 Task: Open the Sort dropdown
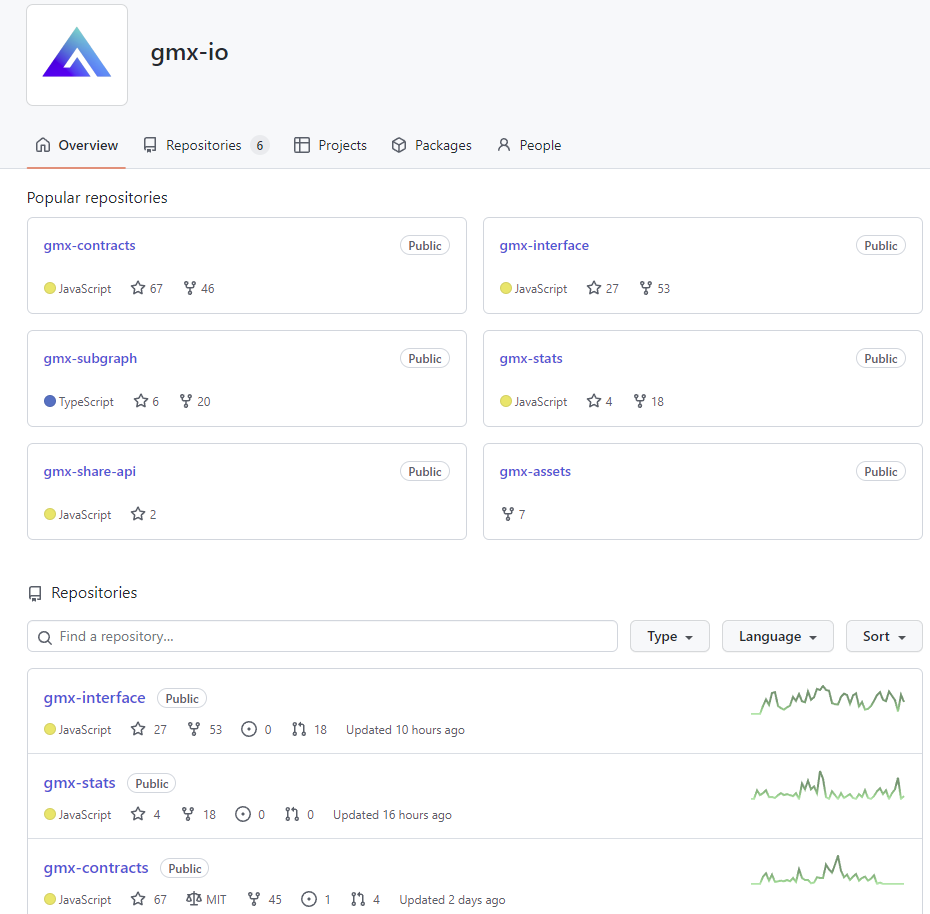[x=884, y=636]
